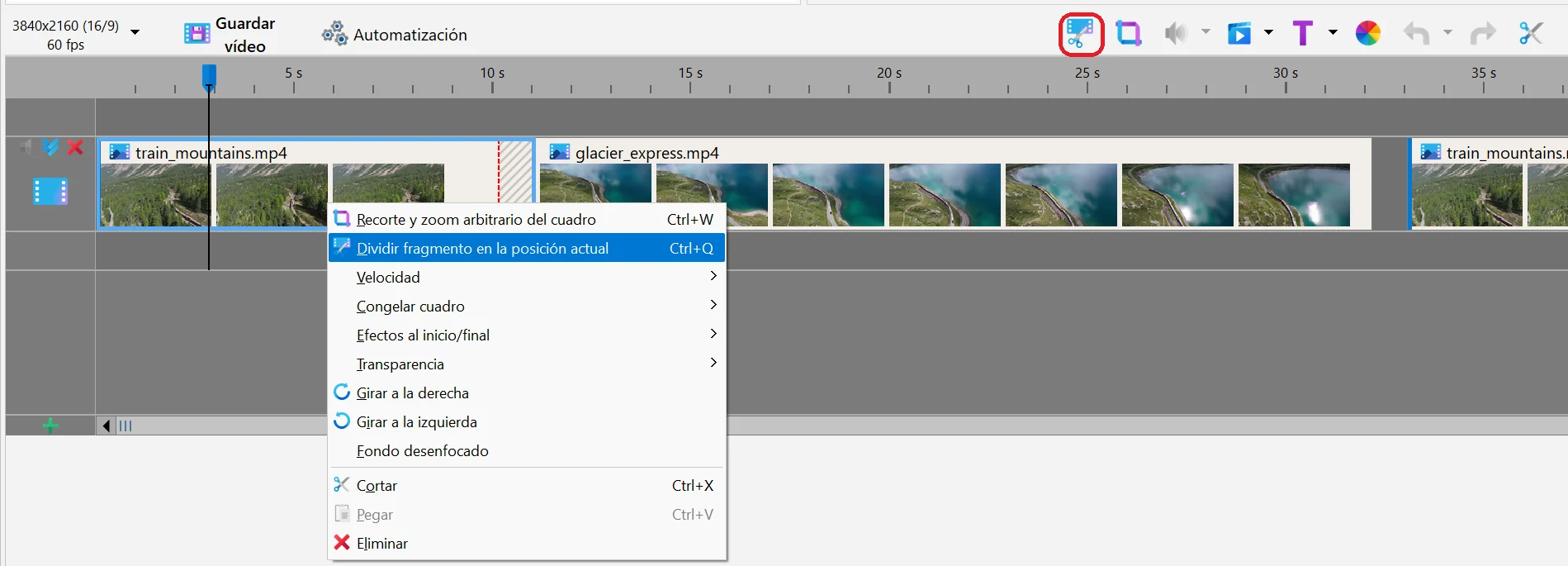Click the blue filmstrip track type icon
The width and height of the screenshot is (1568, 566).
coord(50,192)
